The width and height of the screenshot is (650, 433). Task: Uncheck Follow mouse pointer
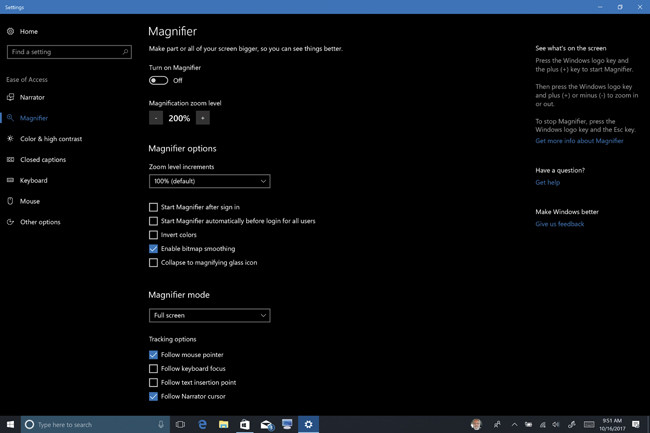coord(153,355)
